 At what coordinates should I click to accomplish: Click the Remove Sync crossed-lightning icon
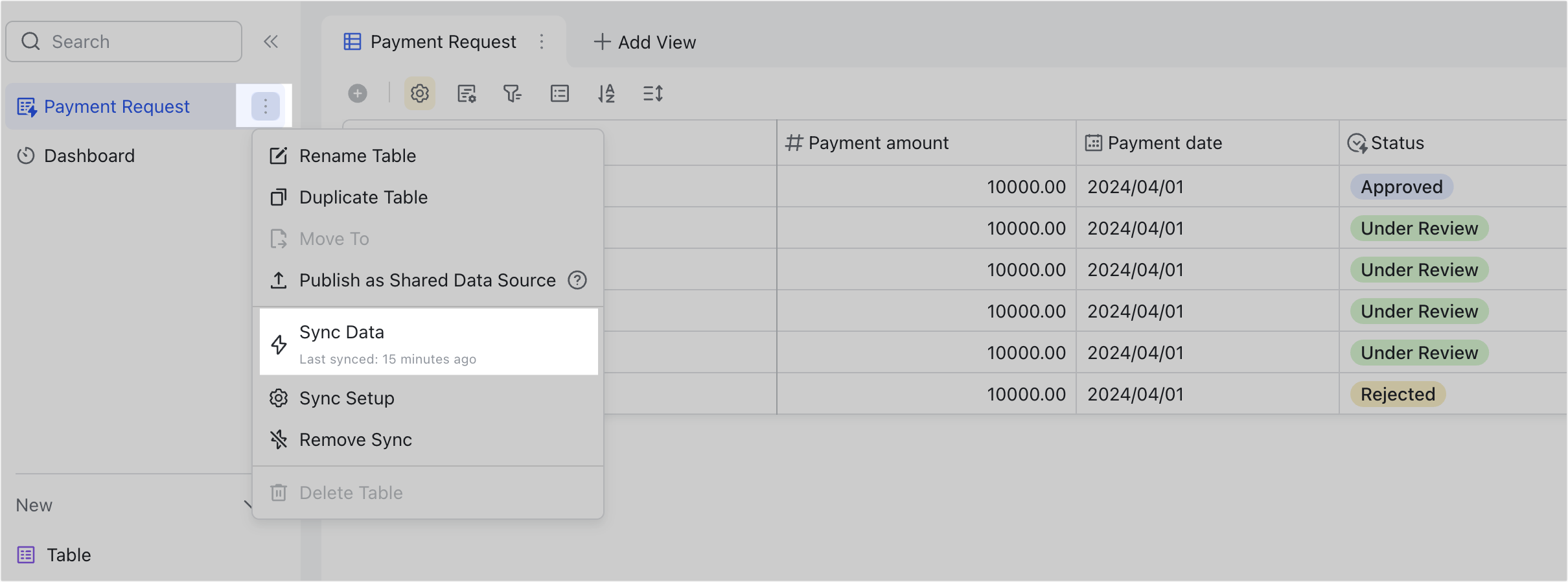tap(279, 439)
